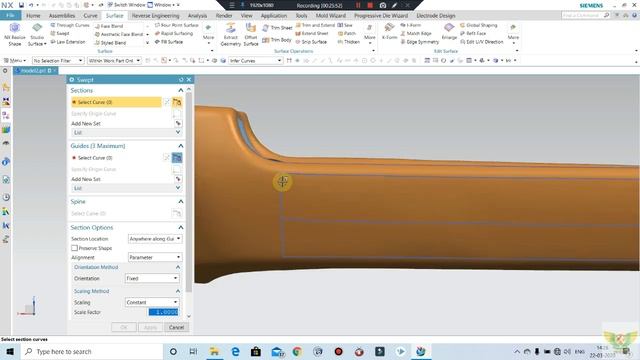Image resolution: width=640 pixels, height=360 pixels.
Task: Open the Global Shaping tool
Action: click(x=479, y=25)
